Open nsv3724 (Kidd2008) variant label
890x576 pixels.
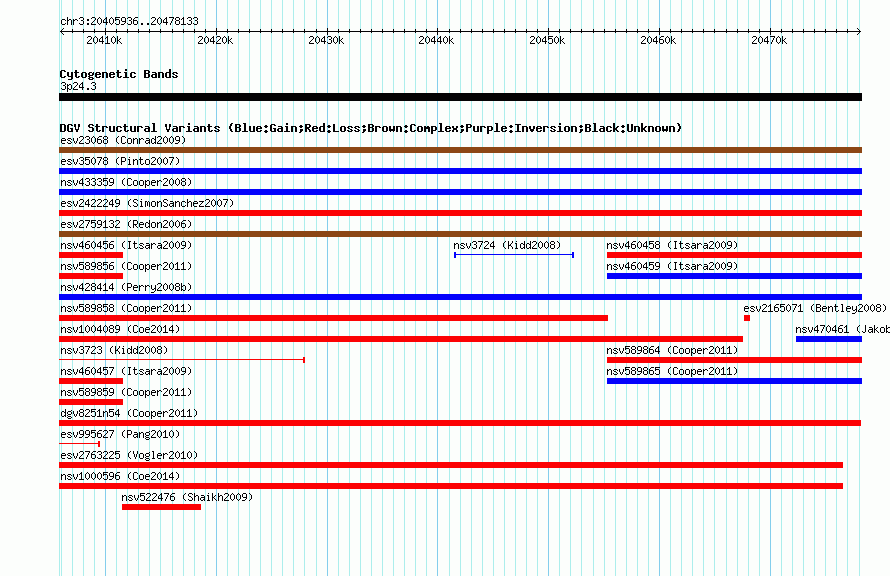[x=507, y=245]
